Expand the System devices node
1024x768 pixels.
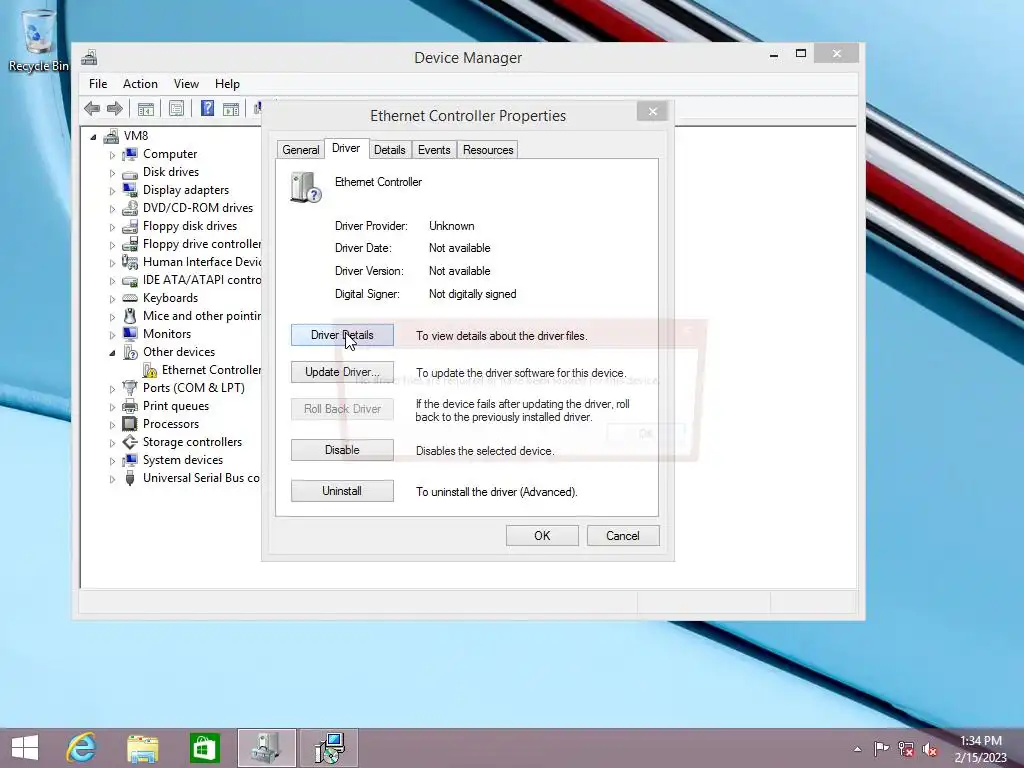[112, 461]
